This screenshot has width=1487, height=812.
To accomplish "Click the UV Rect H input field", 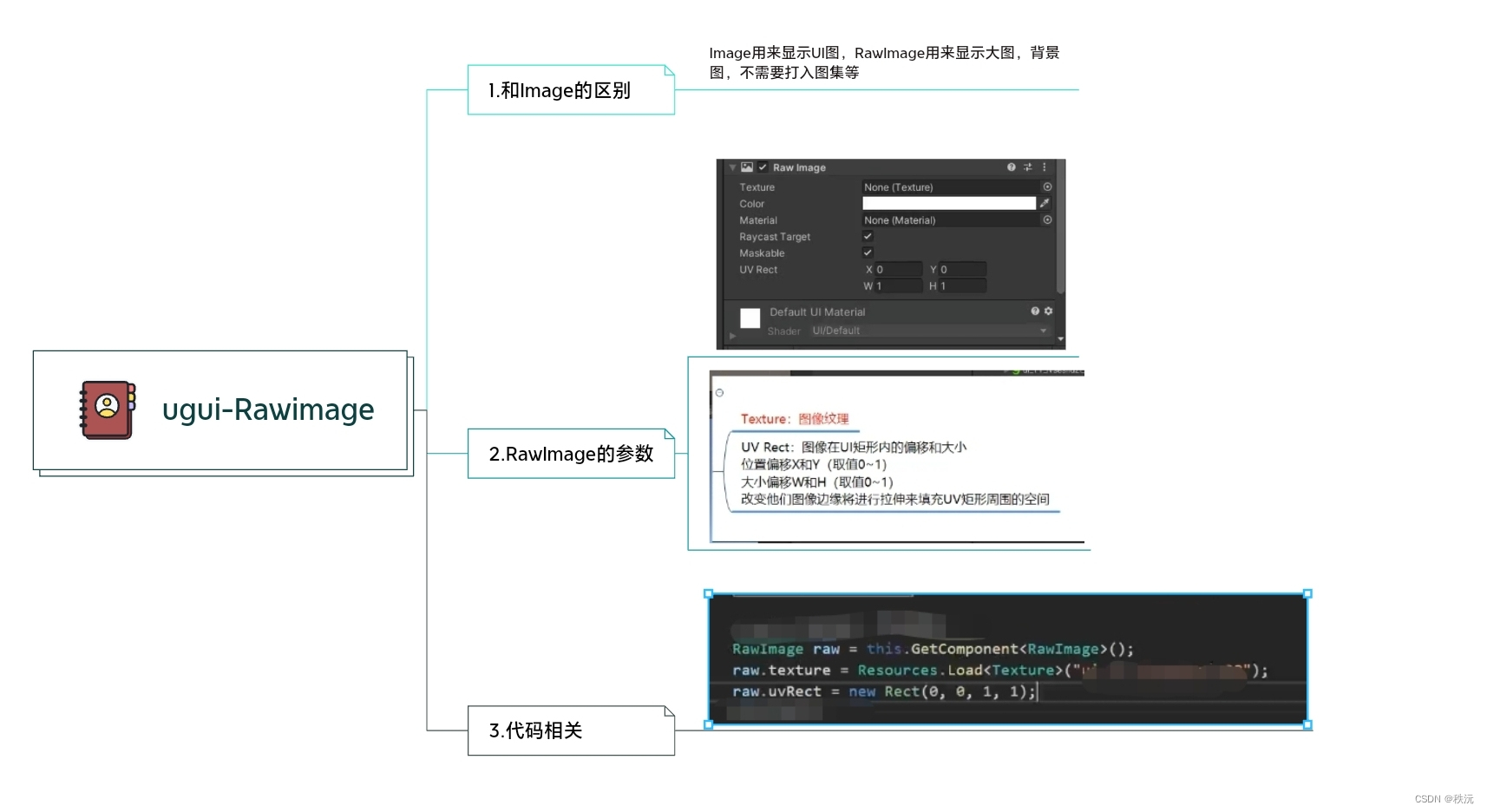I will pyautogui.click(x=962, y=285).
